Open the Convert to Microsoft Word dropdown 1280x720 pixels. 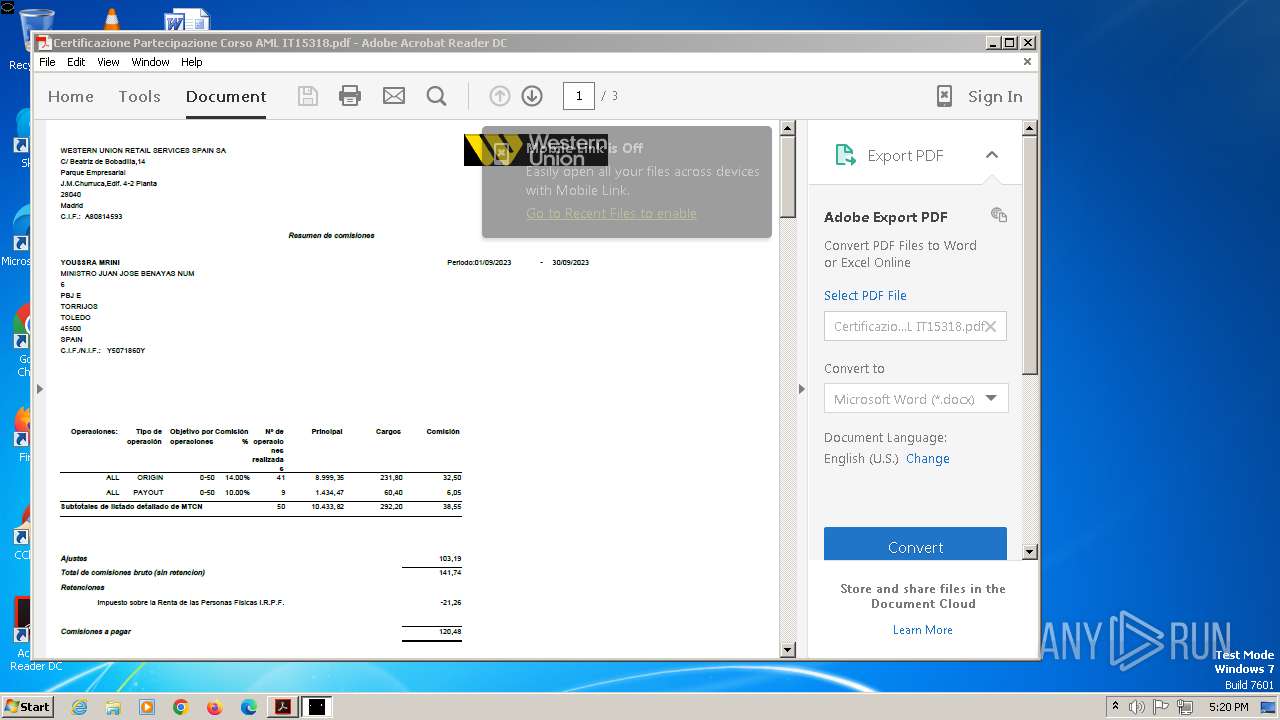(916, 398)
